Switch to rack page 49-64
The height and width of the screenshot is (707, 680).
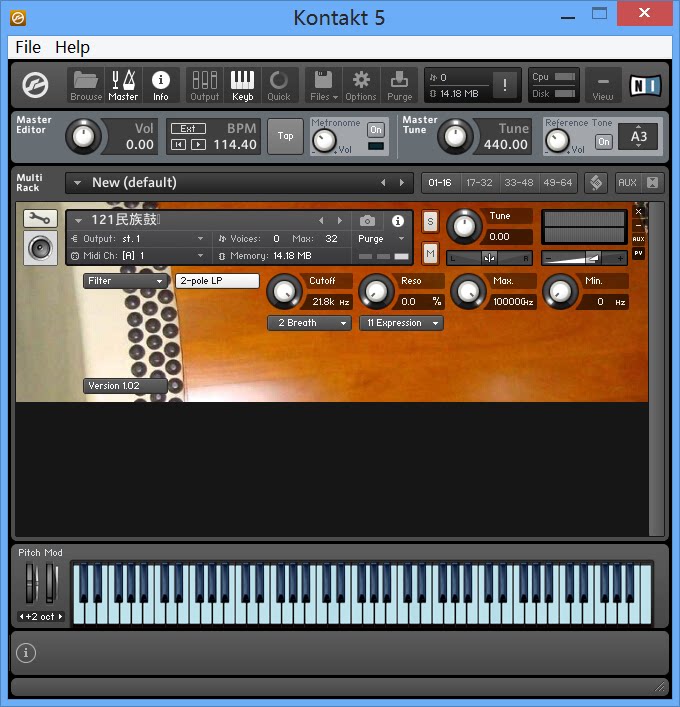pyautogui.click(x=557, y=183)
